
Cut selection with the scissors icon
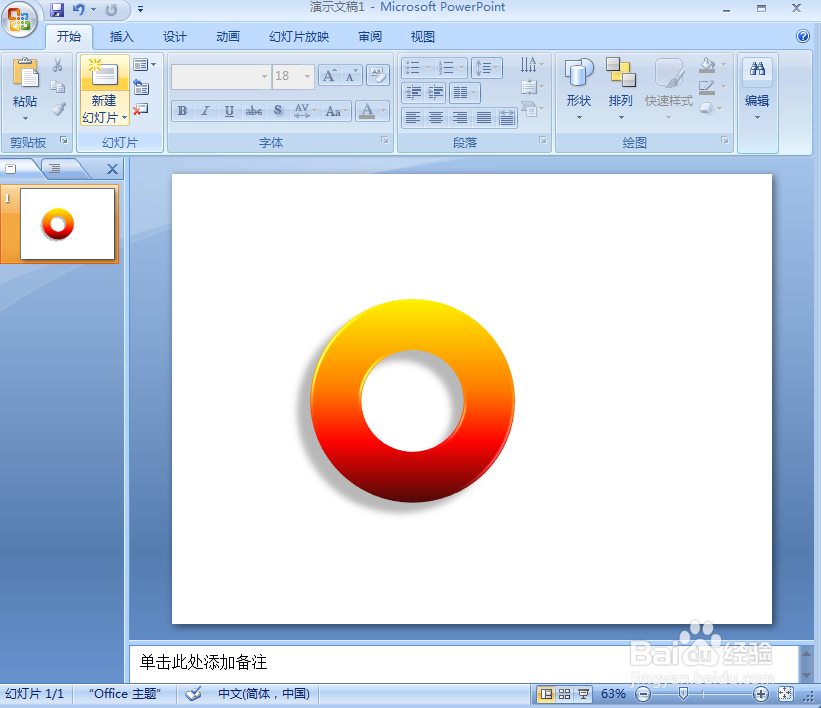tap(58, 65)
